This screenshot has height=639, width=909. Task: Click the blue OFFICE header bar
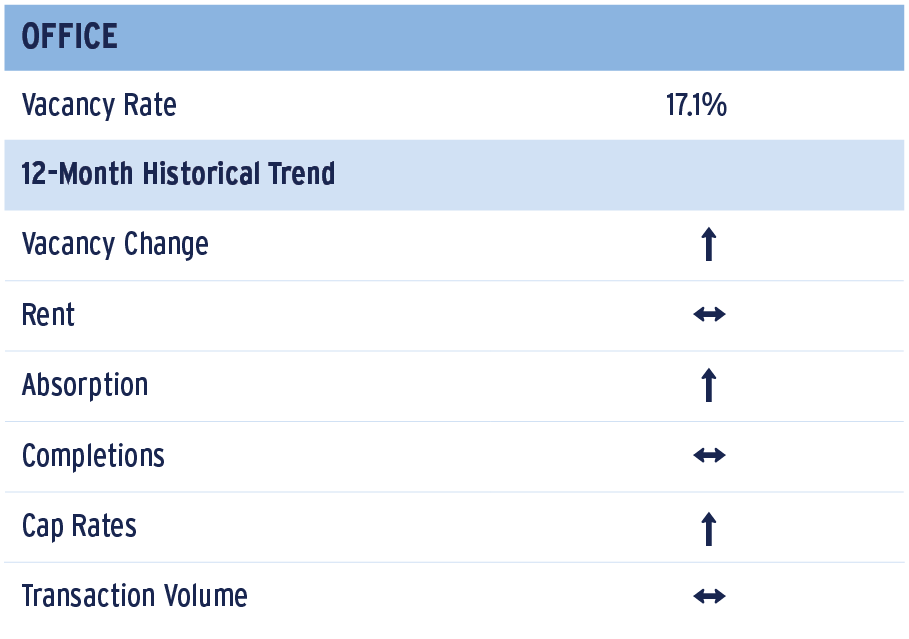coord(454,38)
